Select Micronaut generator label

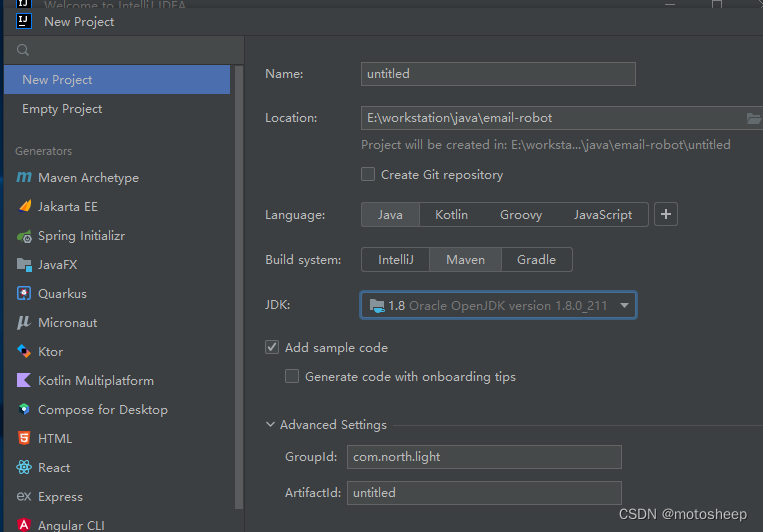pyautogui.click(x=67, y=322)
